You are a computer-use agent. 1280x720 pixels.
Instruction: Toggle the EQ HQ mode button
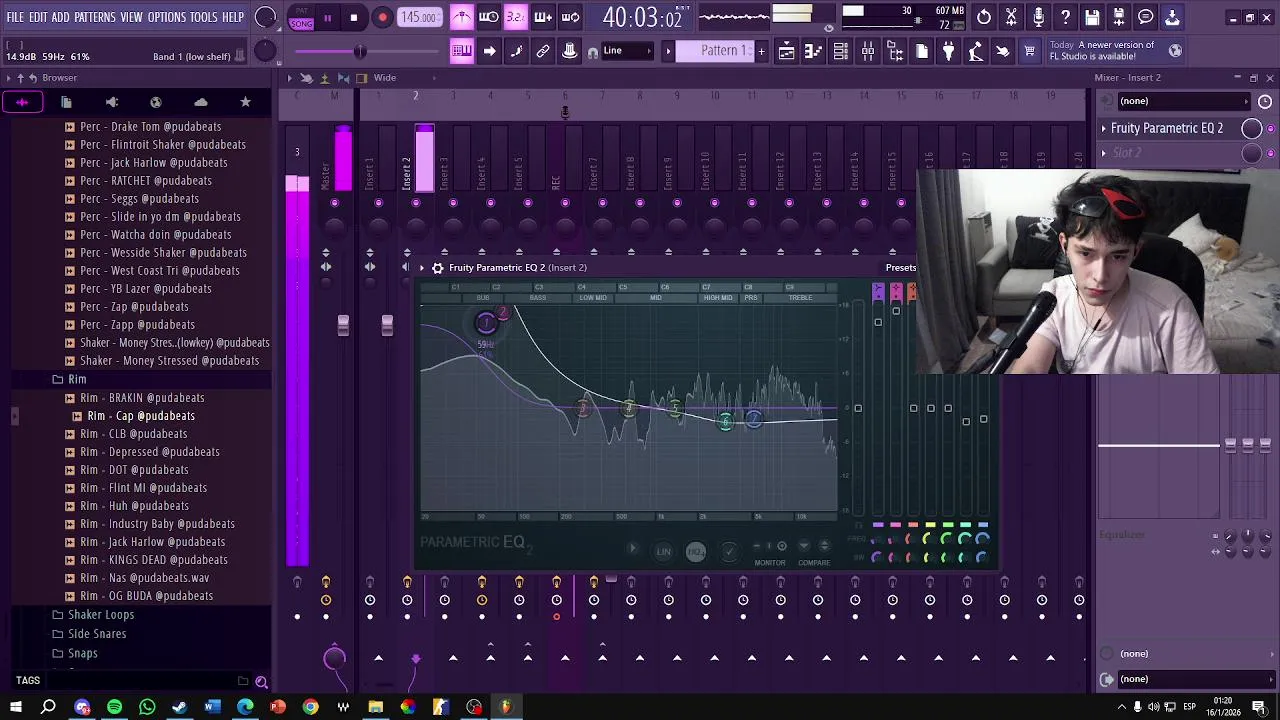tap(696, 551)
